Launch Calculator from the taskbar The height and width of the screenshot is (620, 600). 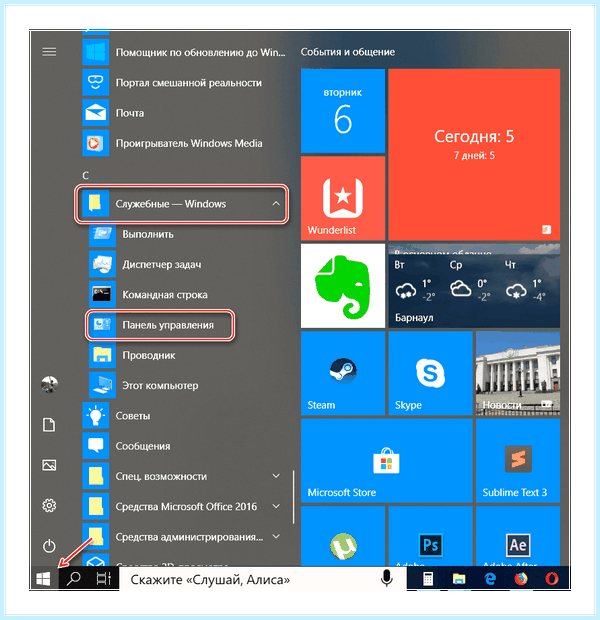(428, 579)
